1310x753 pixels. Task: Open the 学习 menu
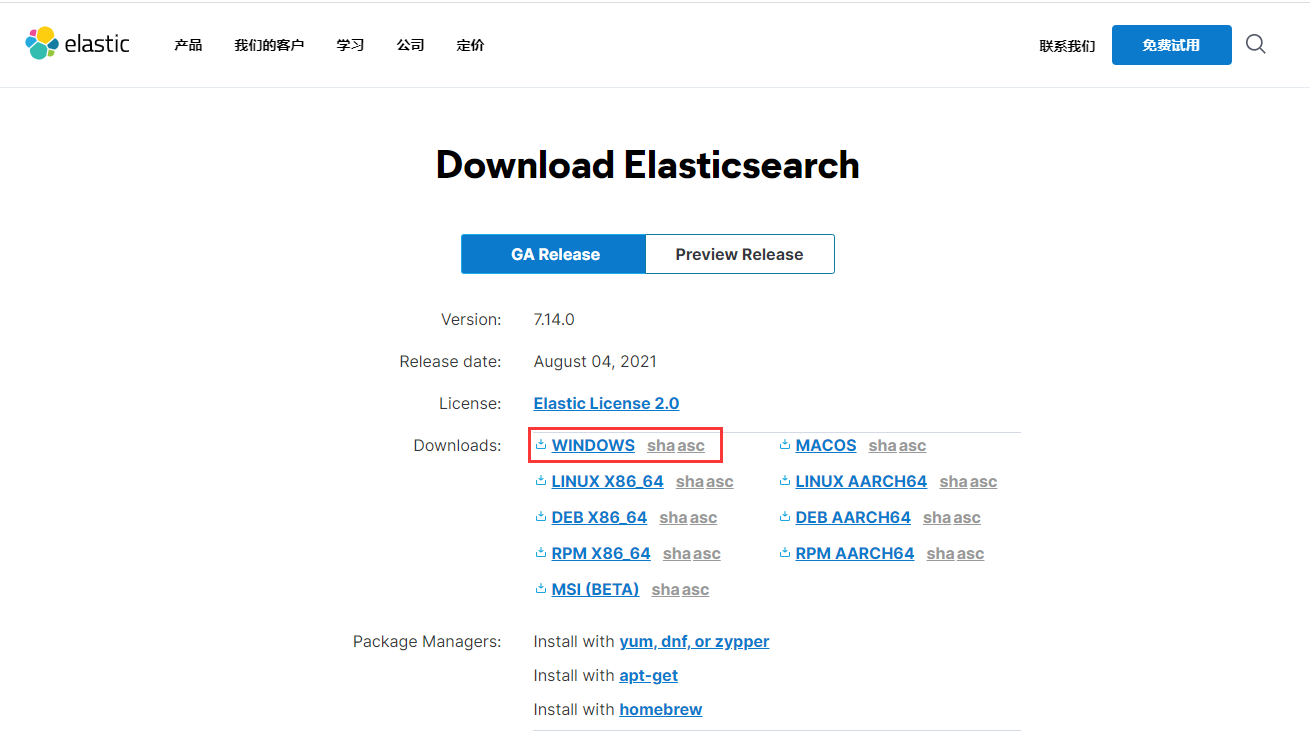point(350,45)
